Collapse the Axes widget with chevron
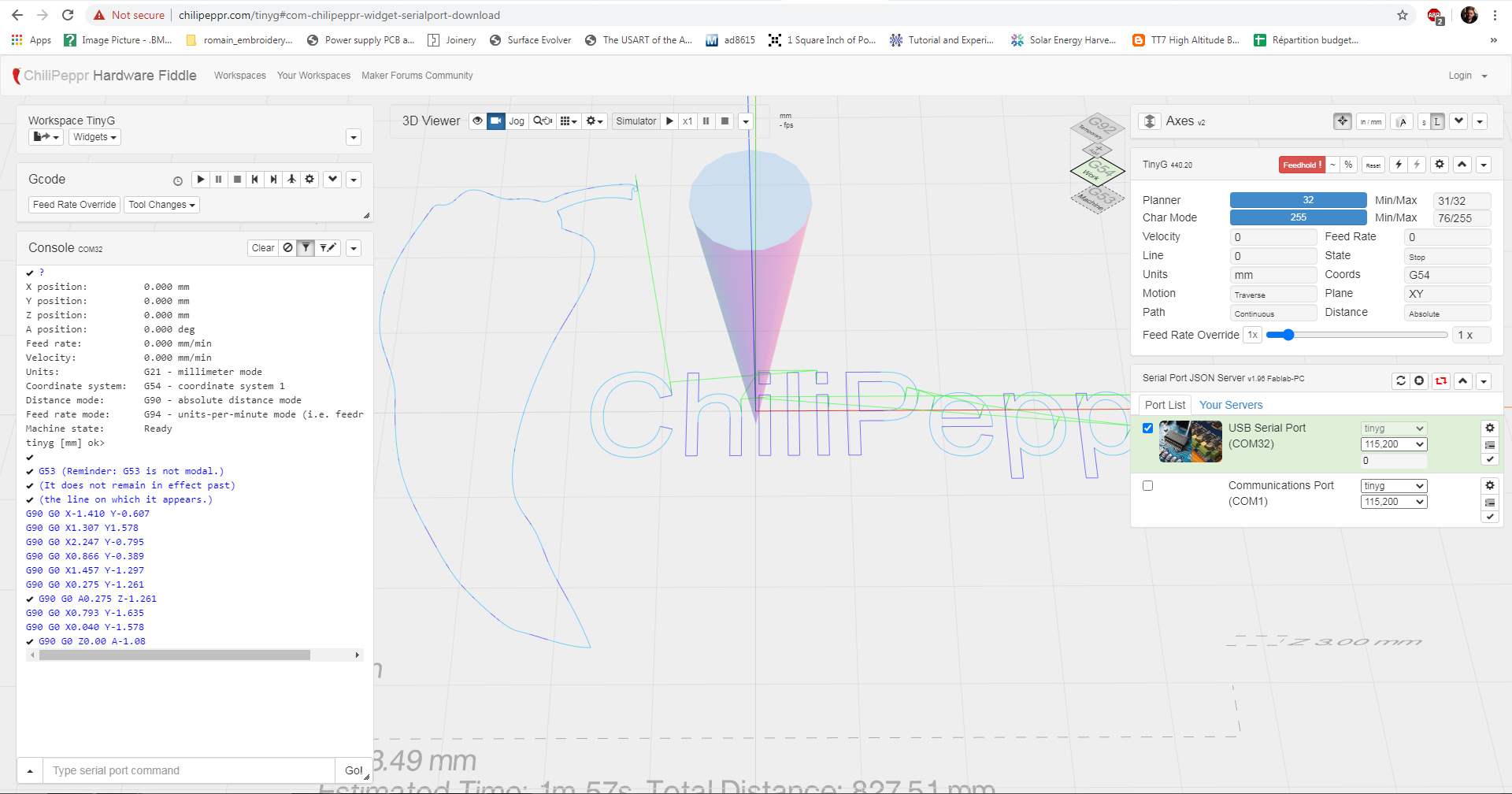1512x794 pixels. (x=1459, y=121)
